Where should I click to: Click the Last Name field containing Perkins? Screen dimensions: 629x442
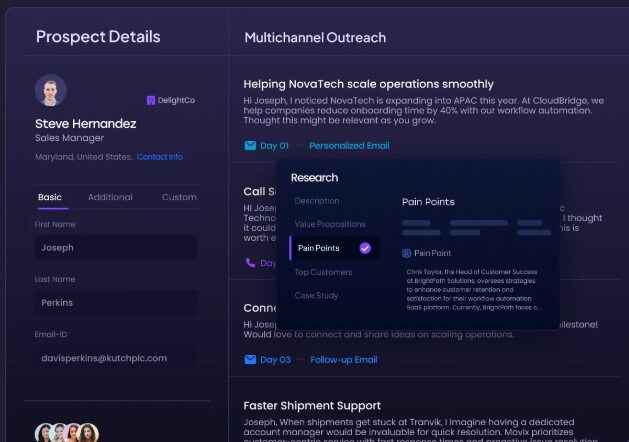pos(116,303)
